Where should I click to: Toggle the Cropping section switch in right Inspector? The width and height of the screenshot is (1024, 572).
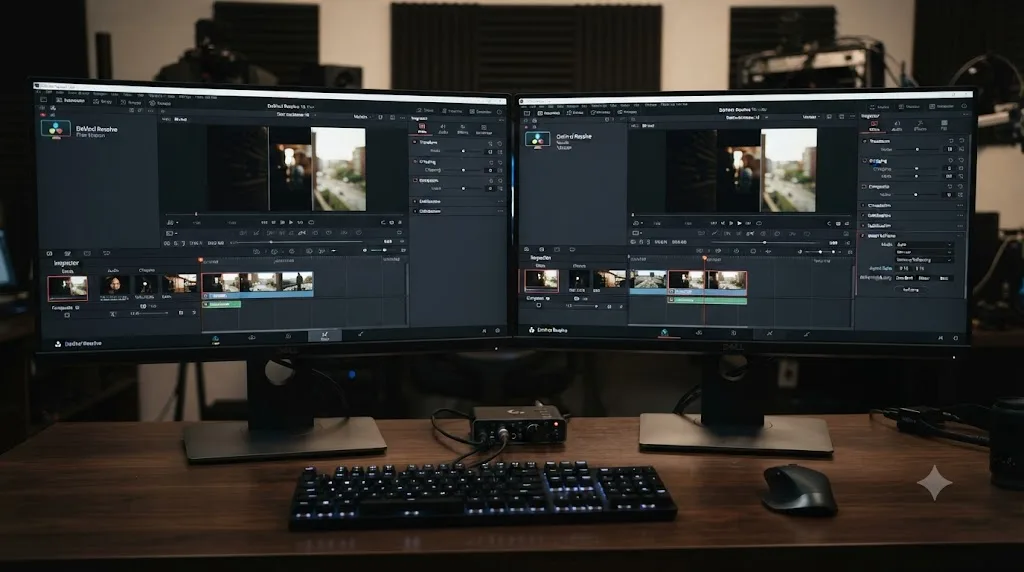865,161
